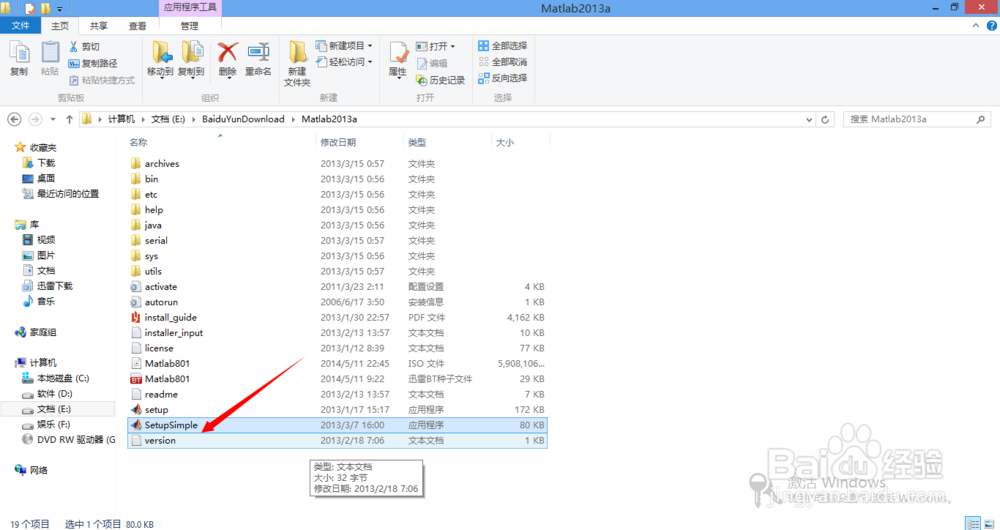Click the ribbon help question mark icon

[x=991, y=26]
